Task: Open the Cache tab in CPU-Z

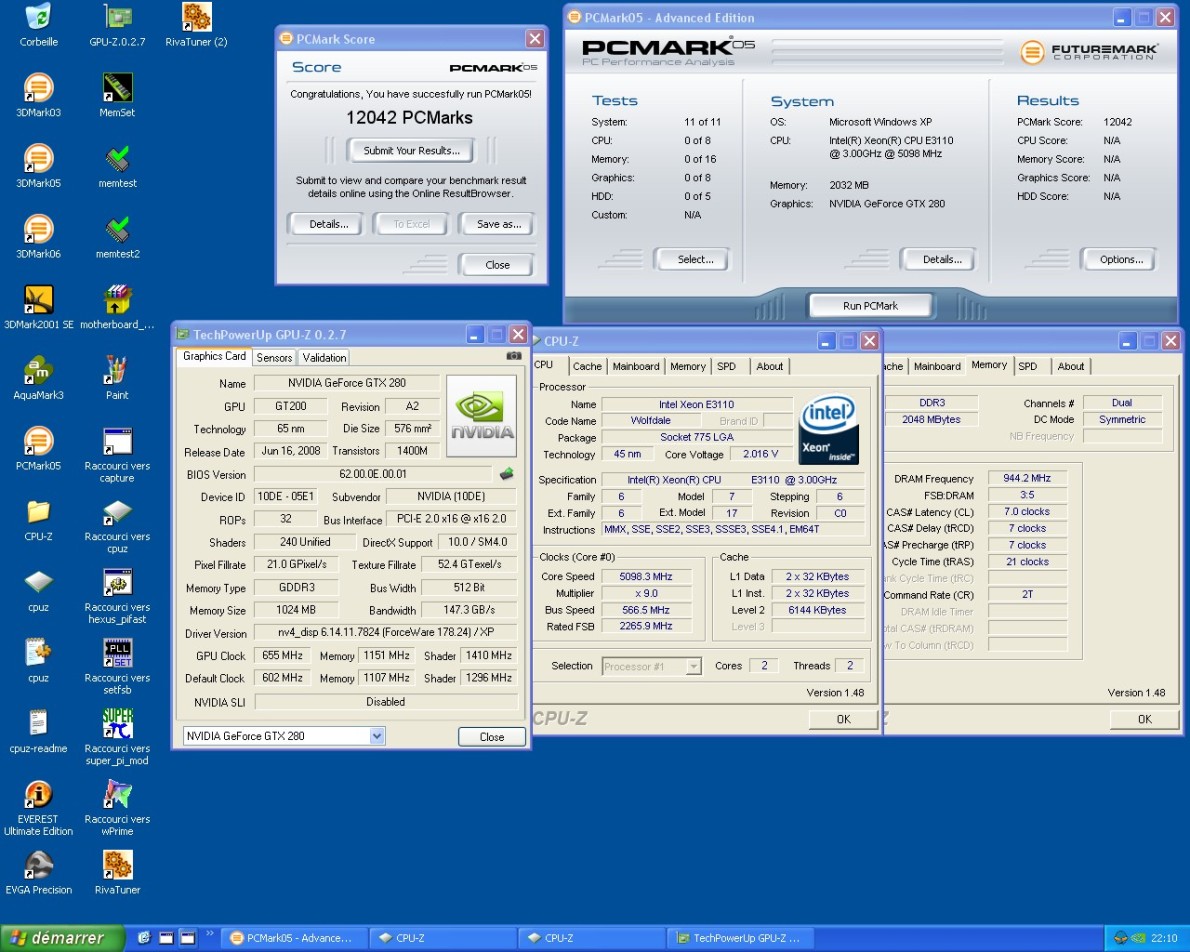Action: point(587,366)
